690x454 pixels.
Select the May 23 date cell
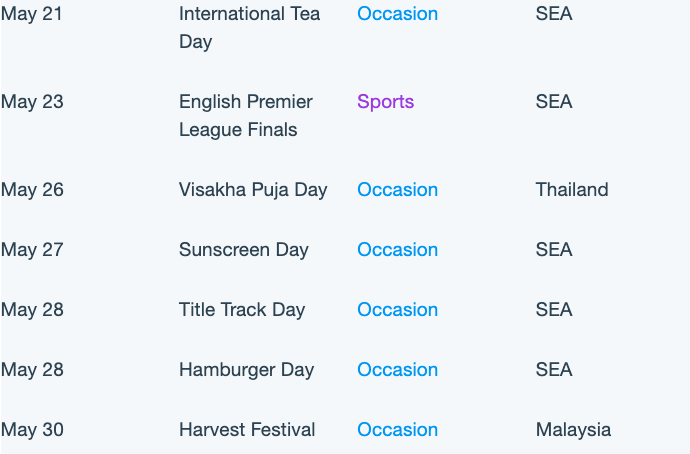(32, 102)
